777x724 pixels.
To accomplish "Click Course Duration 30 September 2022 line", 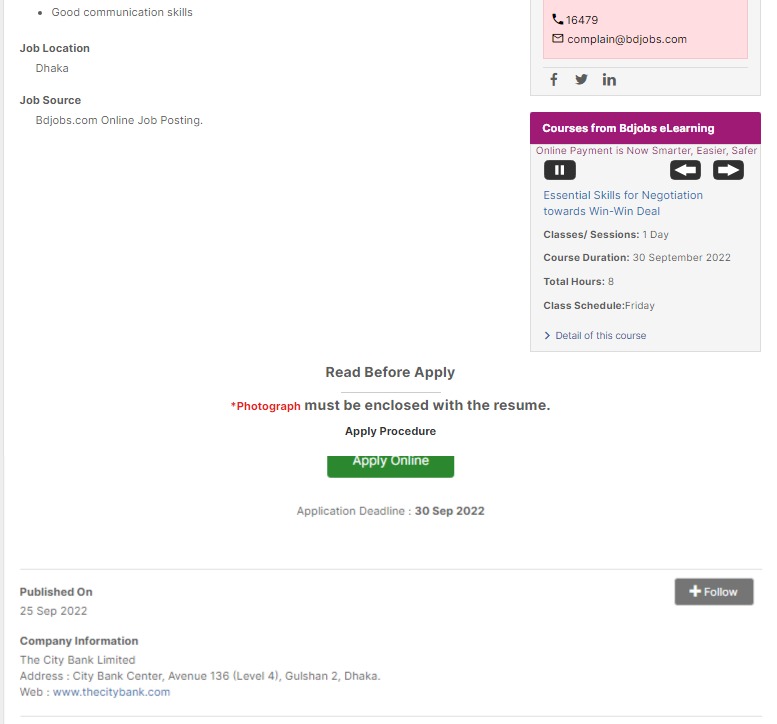I will coord(637,258).
